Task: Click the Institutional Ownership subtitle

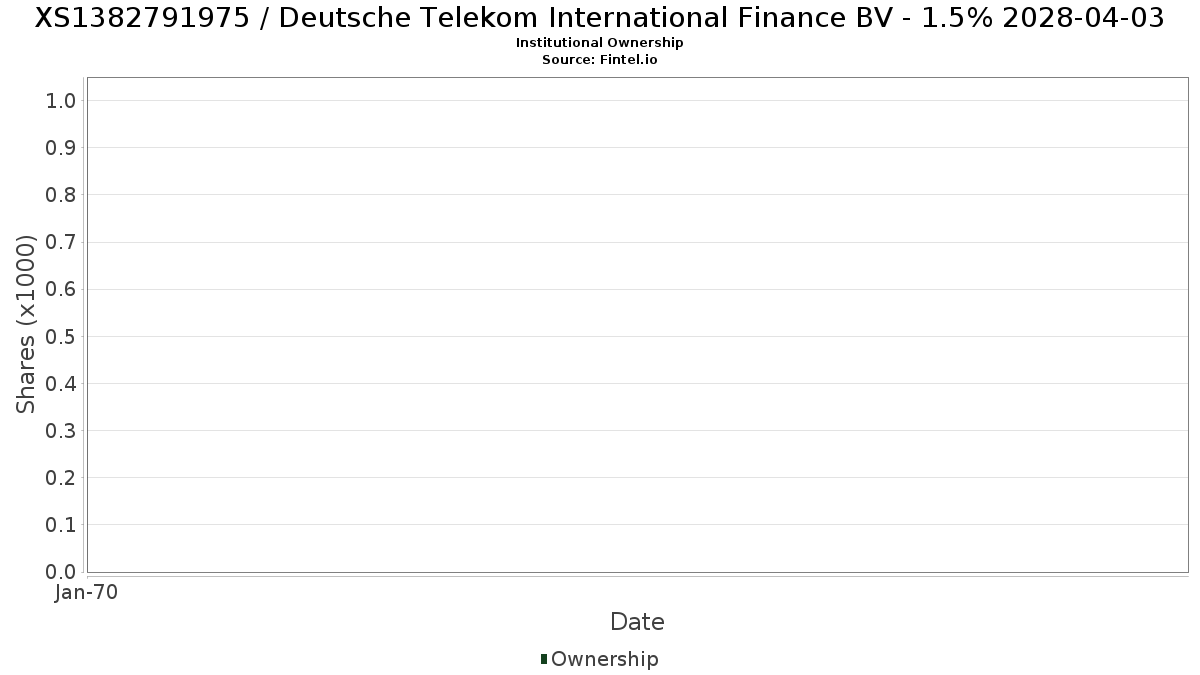Action: pos(600,43)
